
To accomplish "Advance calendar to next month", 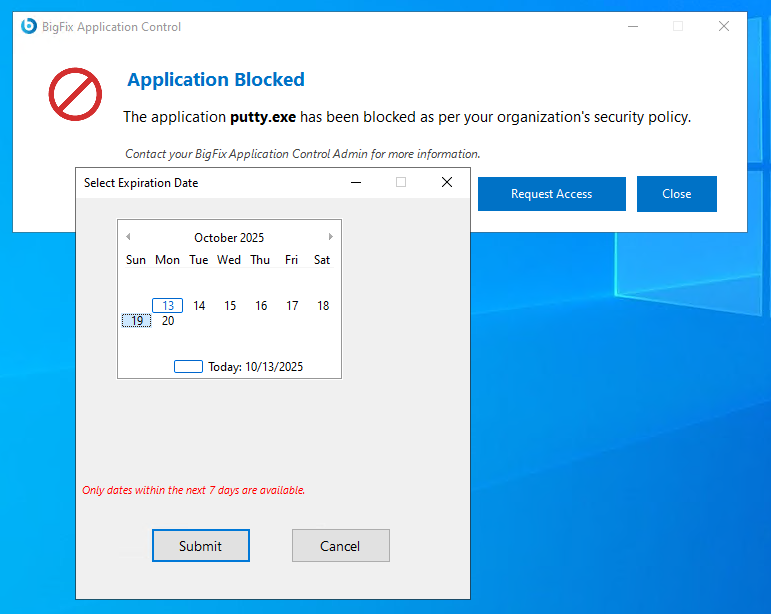I will [331, 237].
